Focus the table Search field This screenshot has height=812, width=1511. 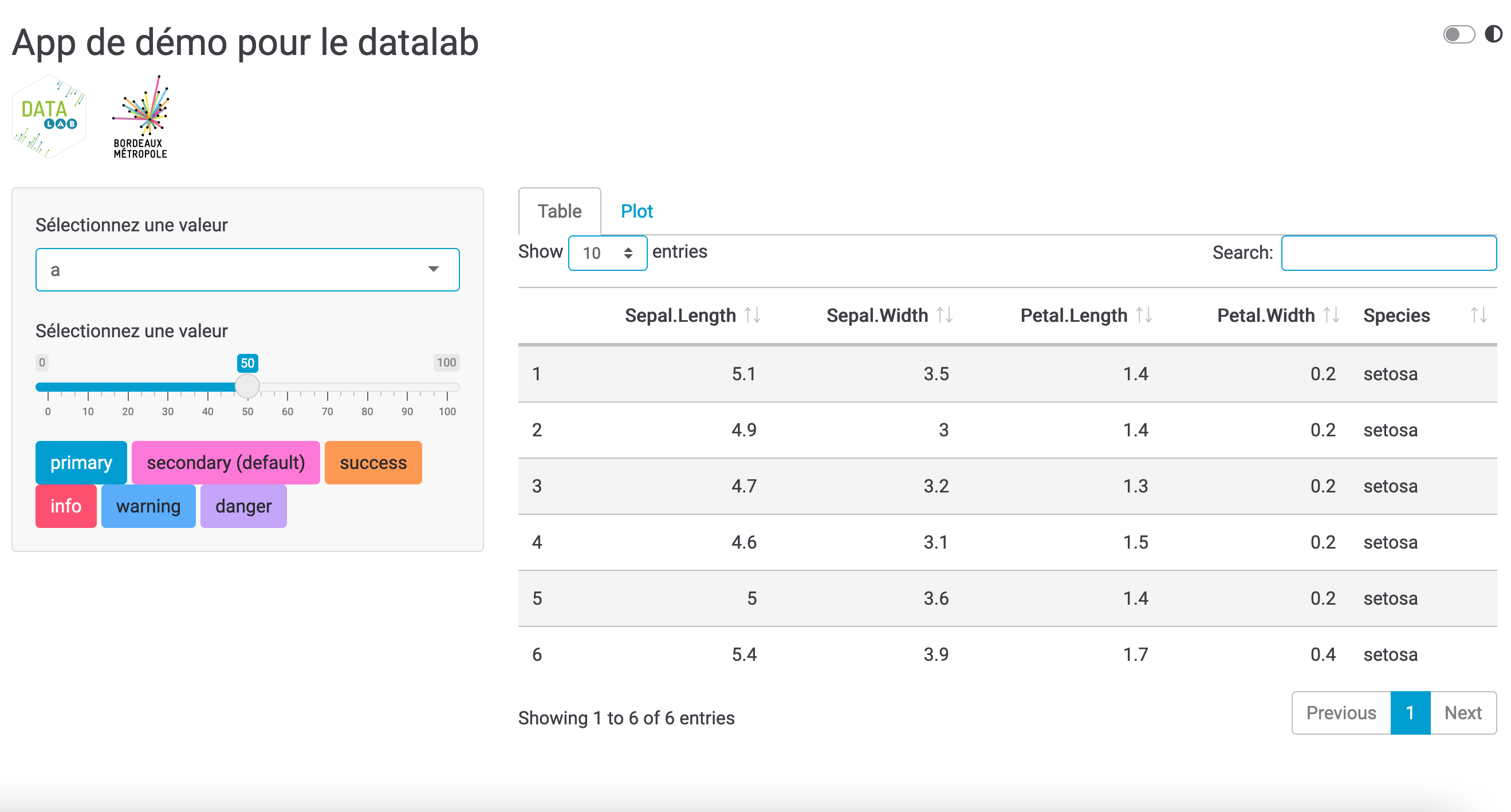1388,253
